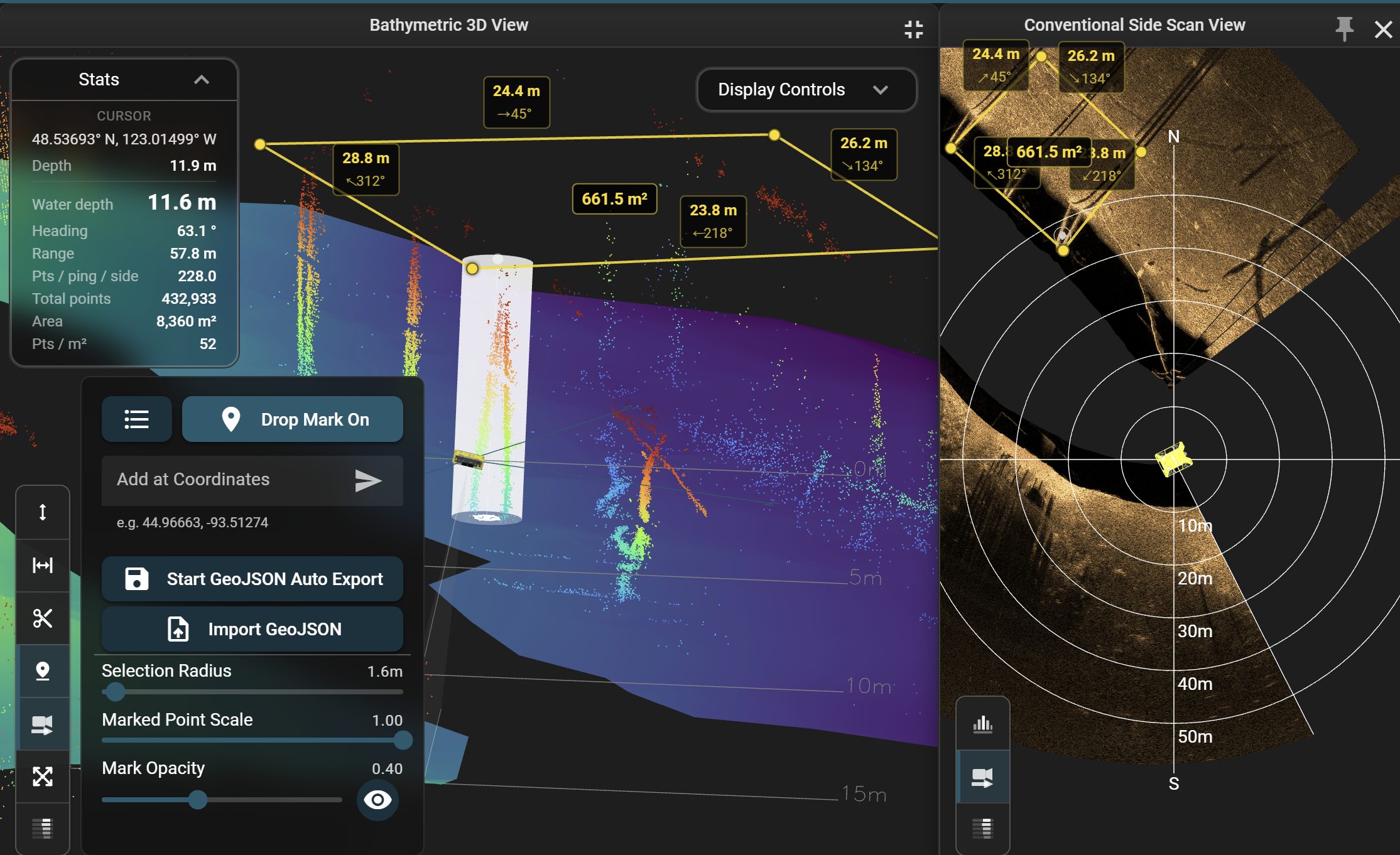Screen dimensions: 1400x855
Task: Open the marks list button
Action: tap(136, 419)
